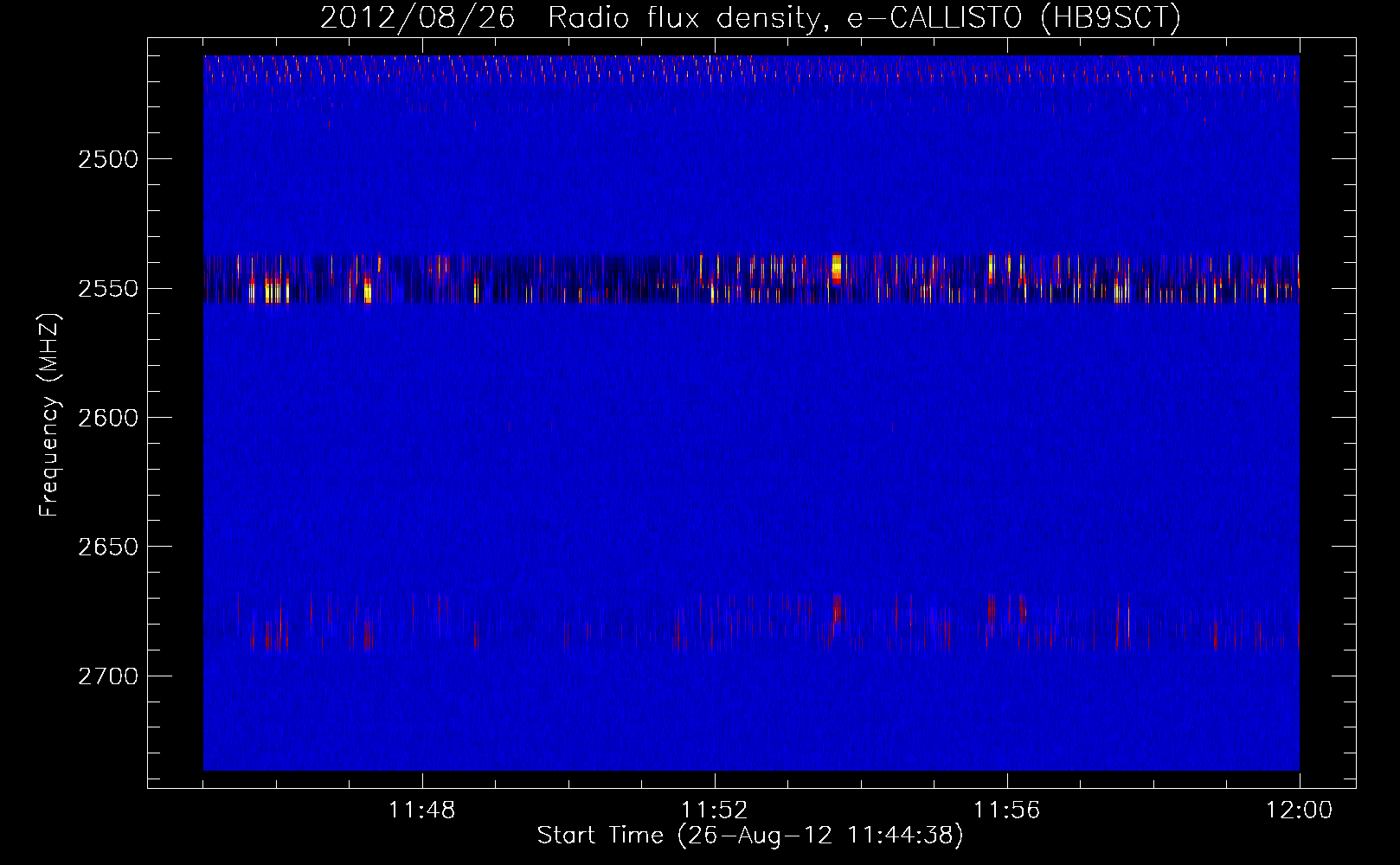The width and height of the screenshot is (1400, 865).
Task: Click the 2650 frequency tick label
Action: tap(108, 547)
